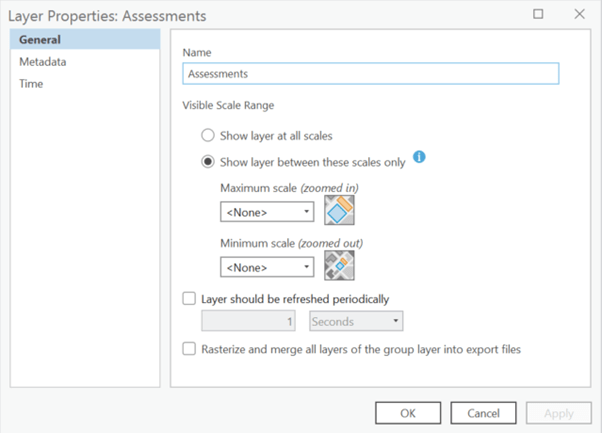This screenshot has height=433, width=602.
Task: Switch to the General tab
Action: coord(40,40)
